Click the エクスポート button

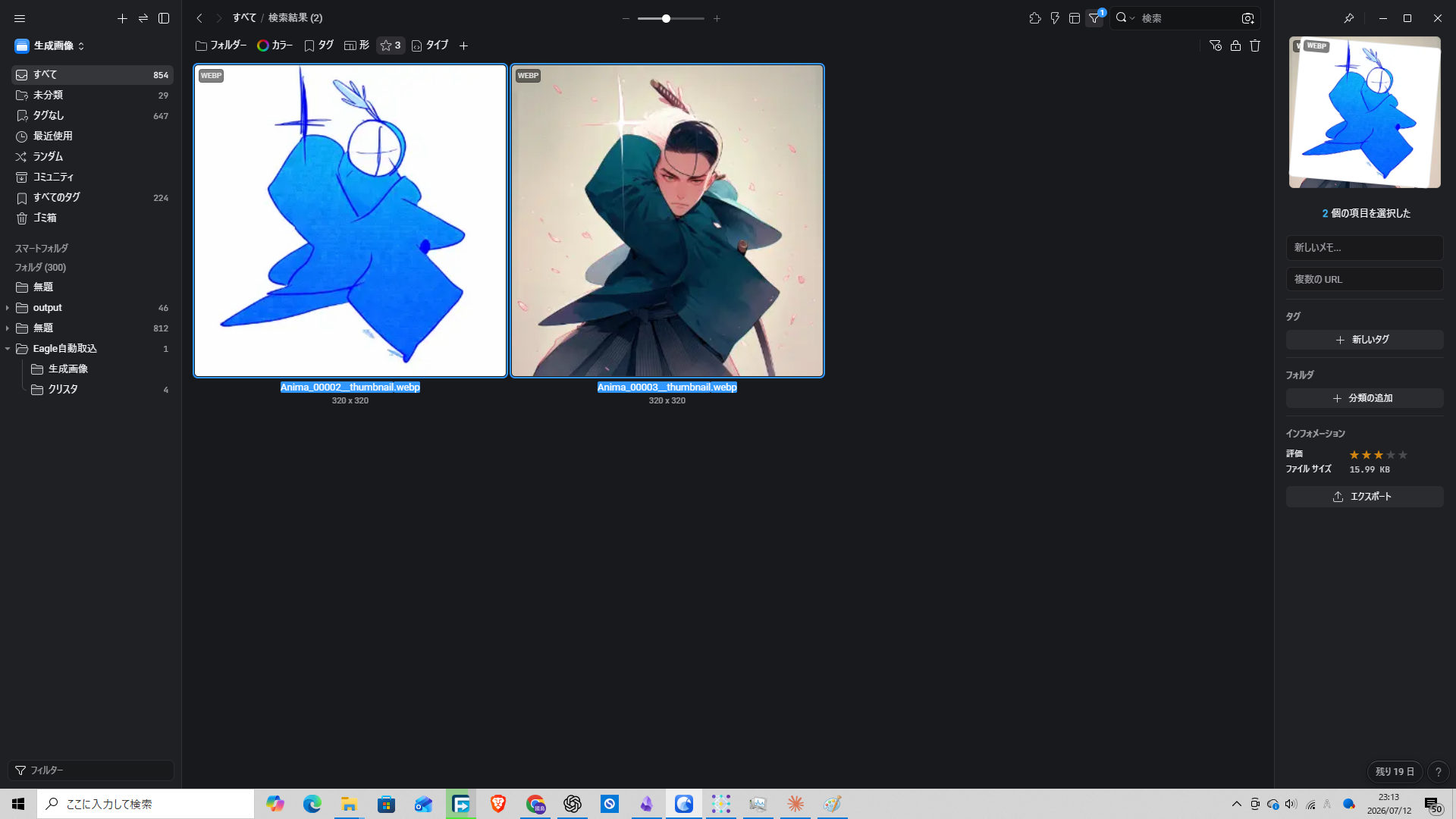(1364, 497)
